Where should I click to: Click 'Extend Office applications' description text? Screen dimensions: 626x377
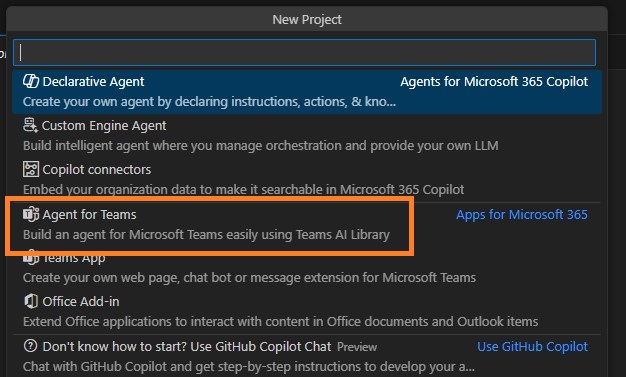coord(280,321)
